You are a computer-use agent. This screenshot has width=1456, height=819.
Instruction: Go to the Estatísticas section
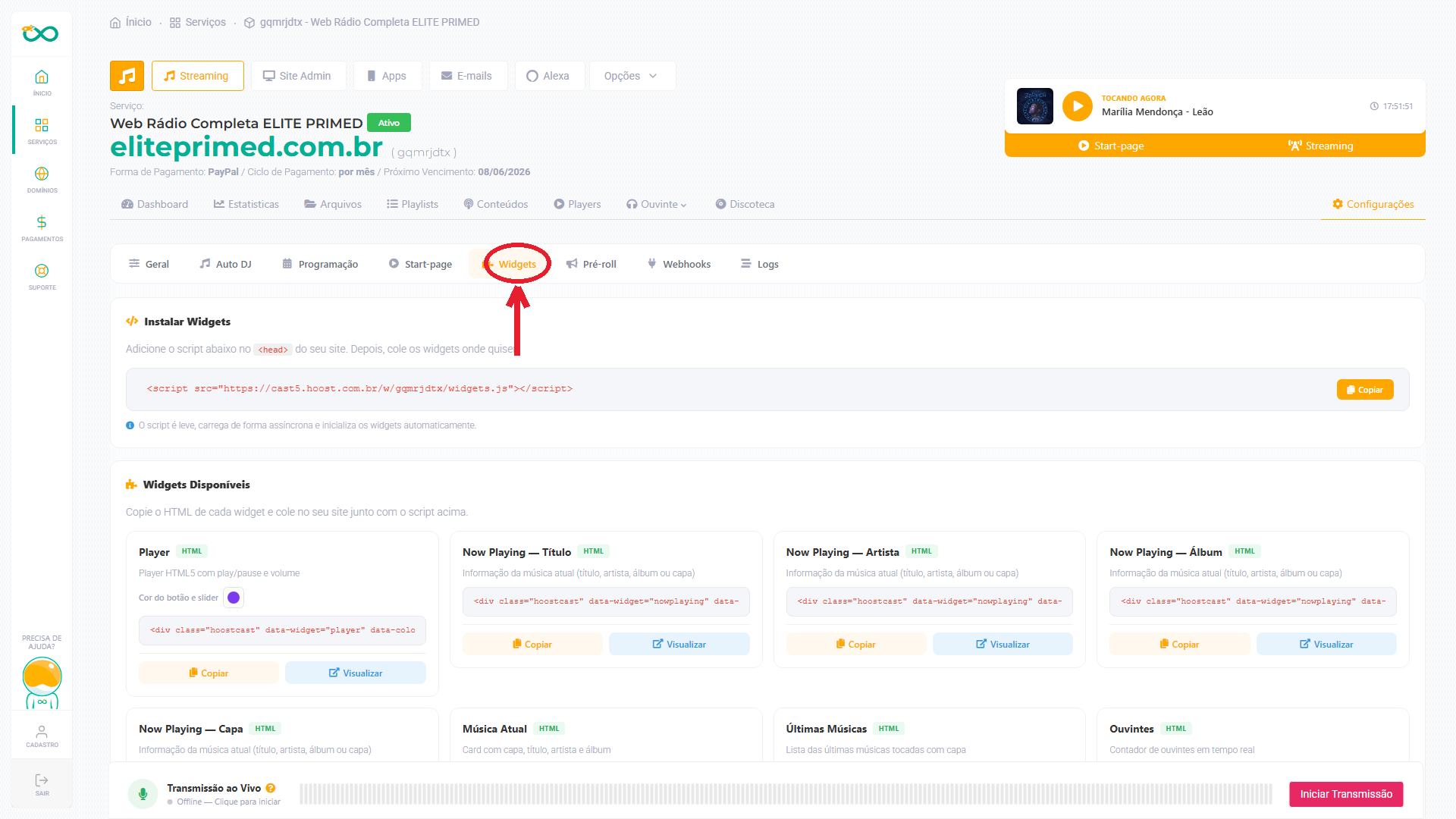point(246,204)
